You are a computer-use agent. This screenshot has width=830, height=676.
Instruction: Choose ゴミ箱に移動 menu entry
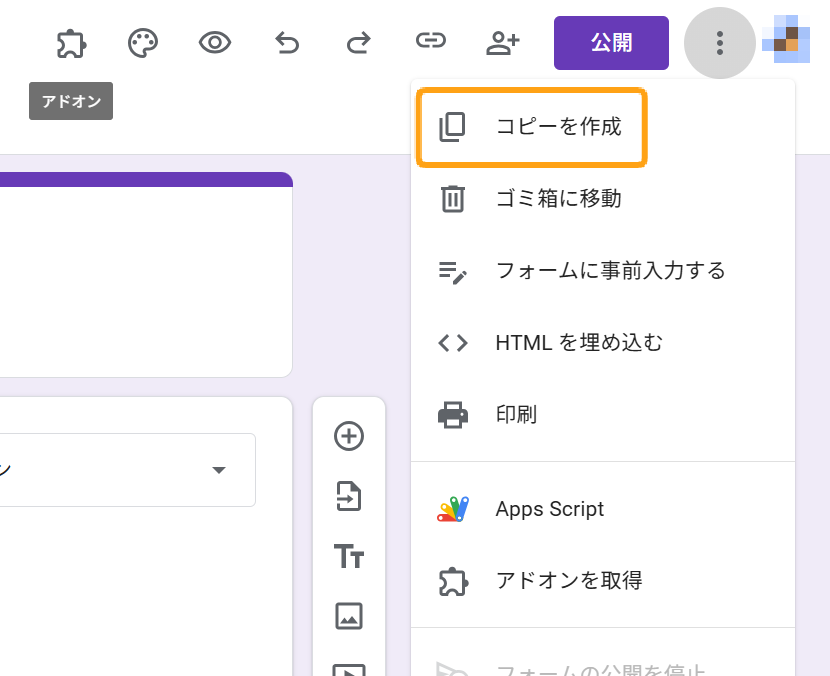point(558,199)
